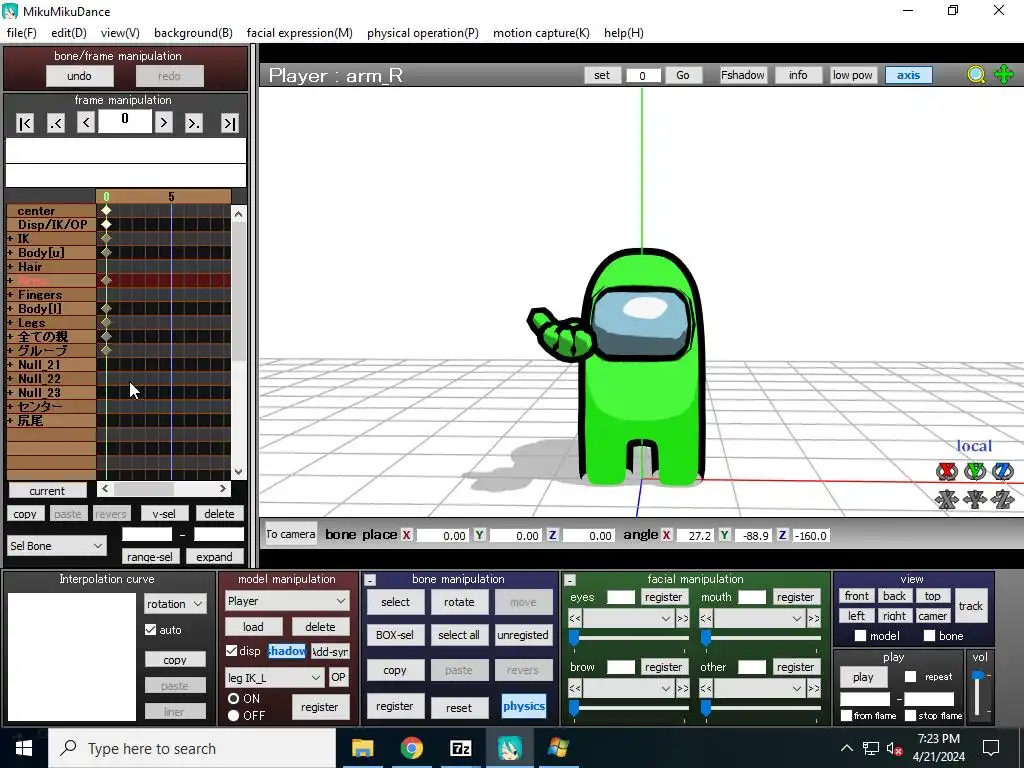Screen dimensions: 1024x768
Task: Click the green Y rotation axis icon
Action: (974, 471)
